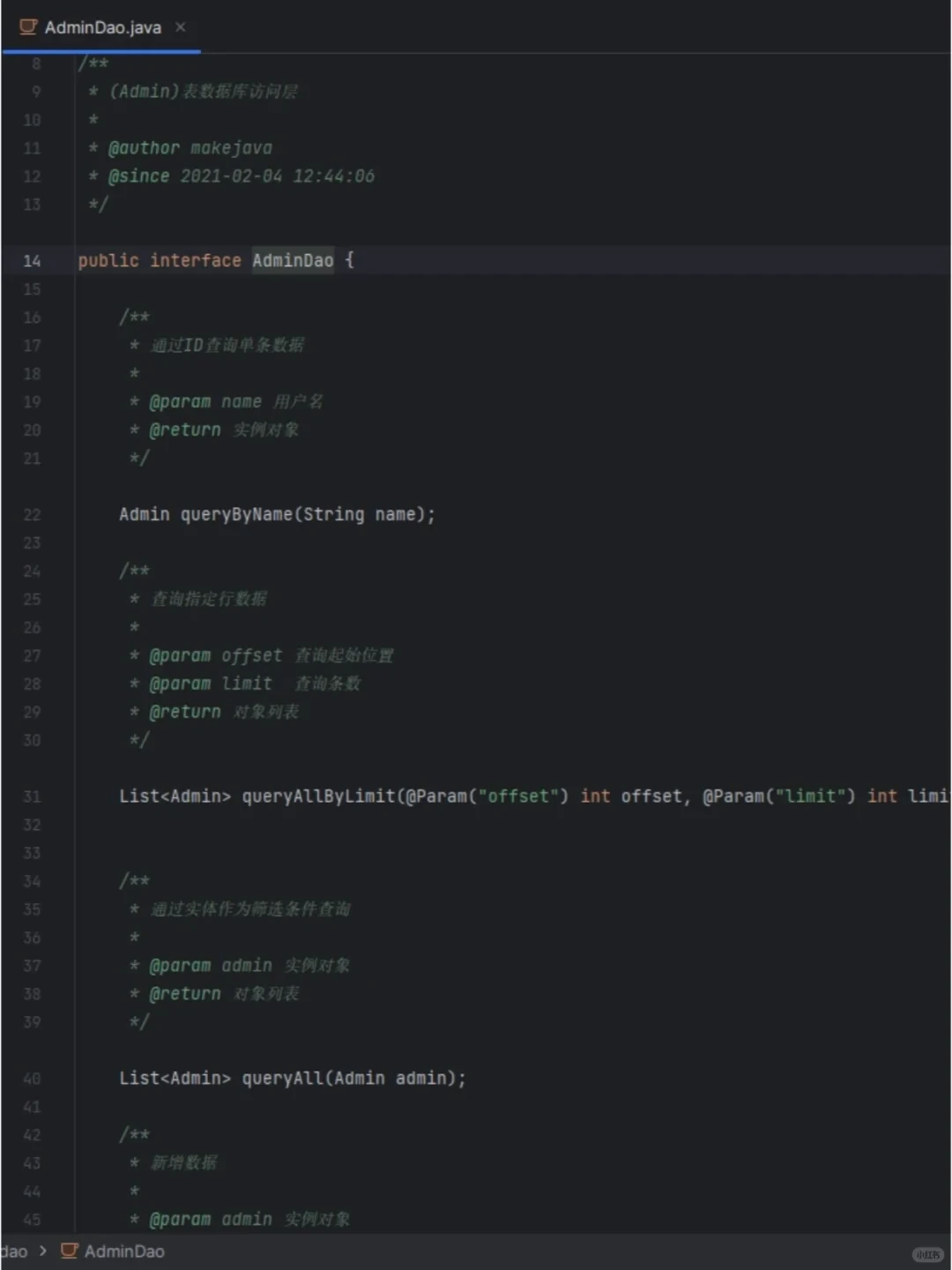Click the watermark badge in bottom-right corner
The width and height of the screenshot is (952, 1270).
(927, 1254)
